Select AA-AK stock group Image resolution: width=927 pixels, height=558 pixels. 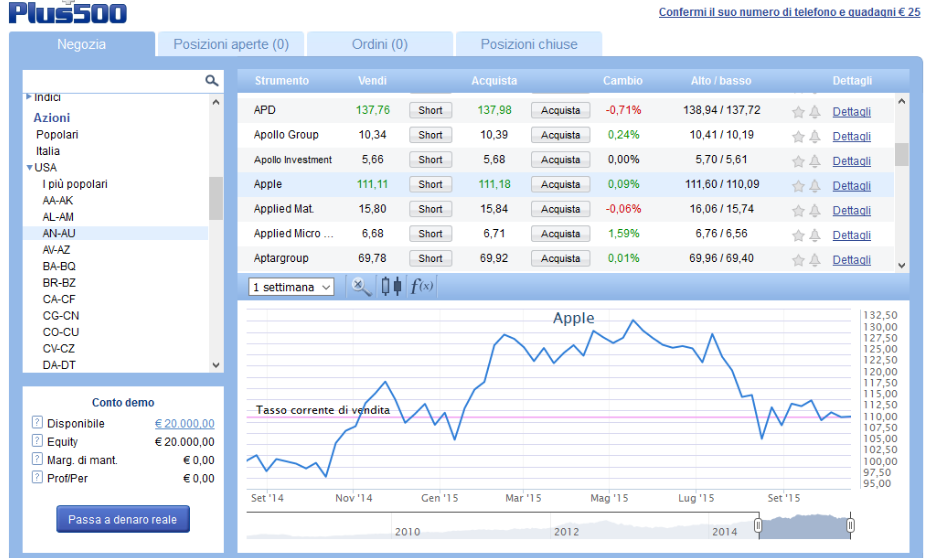(x=58, y=201)
